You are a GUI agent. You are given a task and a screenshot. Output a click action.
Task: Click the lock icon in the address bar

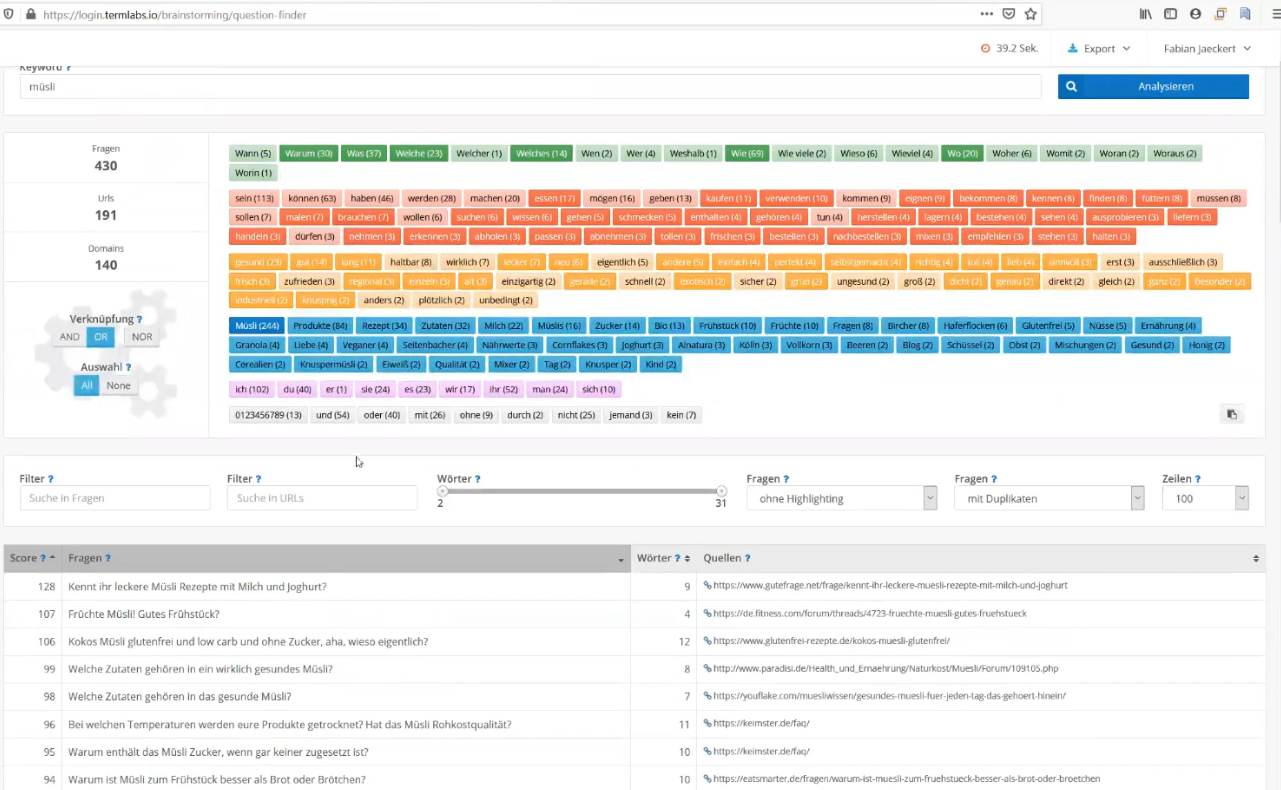click(x=30, y=15)
